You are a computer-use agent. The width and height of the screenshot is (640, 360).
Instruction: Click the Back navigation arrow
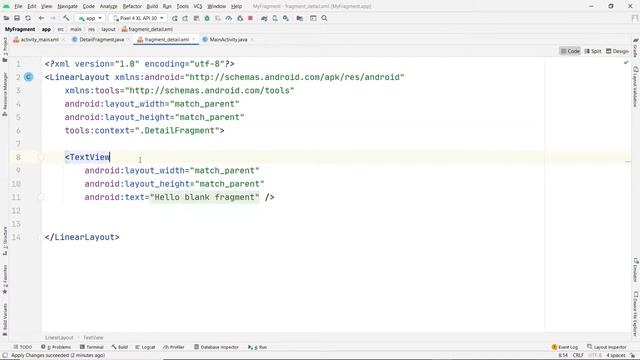[41, 18]
